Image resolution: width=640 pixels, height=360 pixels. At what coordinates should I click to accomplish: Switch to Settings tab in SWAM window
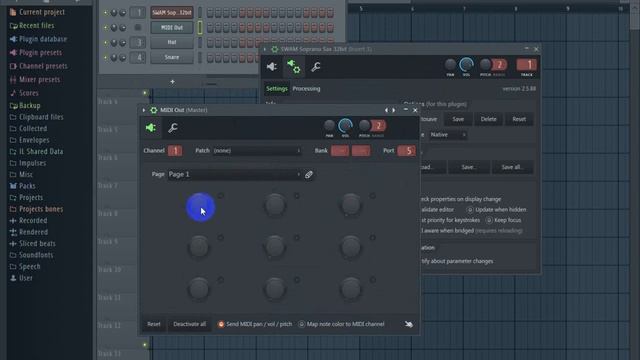coord(277,89)
